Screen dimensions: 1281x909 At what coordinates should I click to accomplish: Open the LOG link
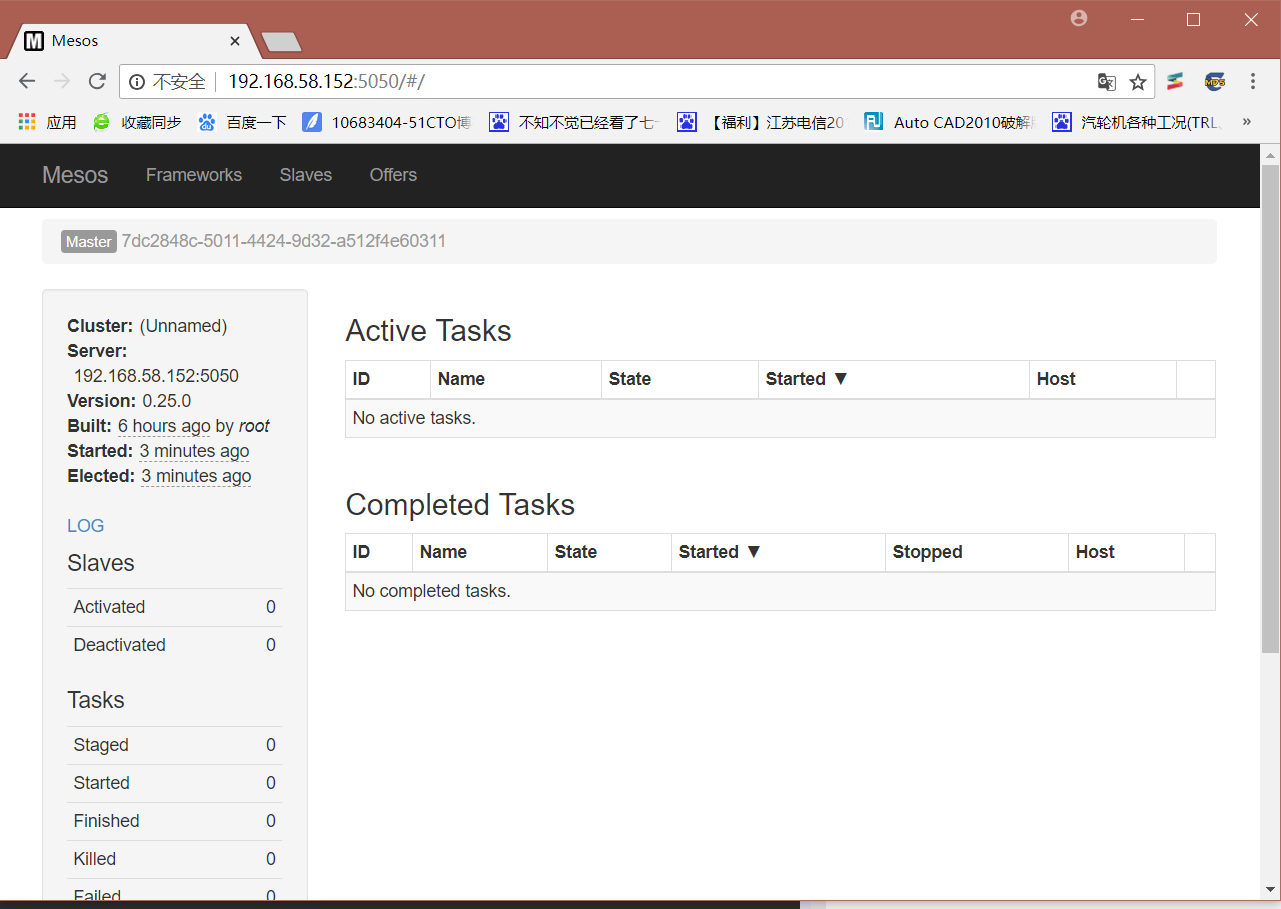86,526
